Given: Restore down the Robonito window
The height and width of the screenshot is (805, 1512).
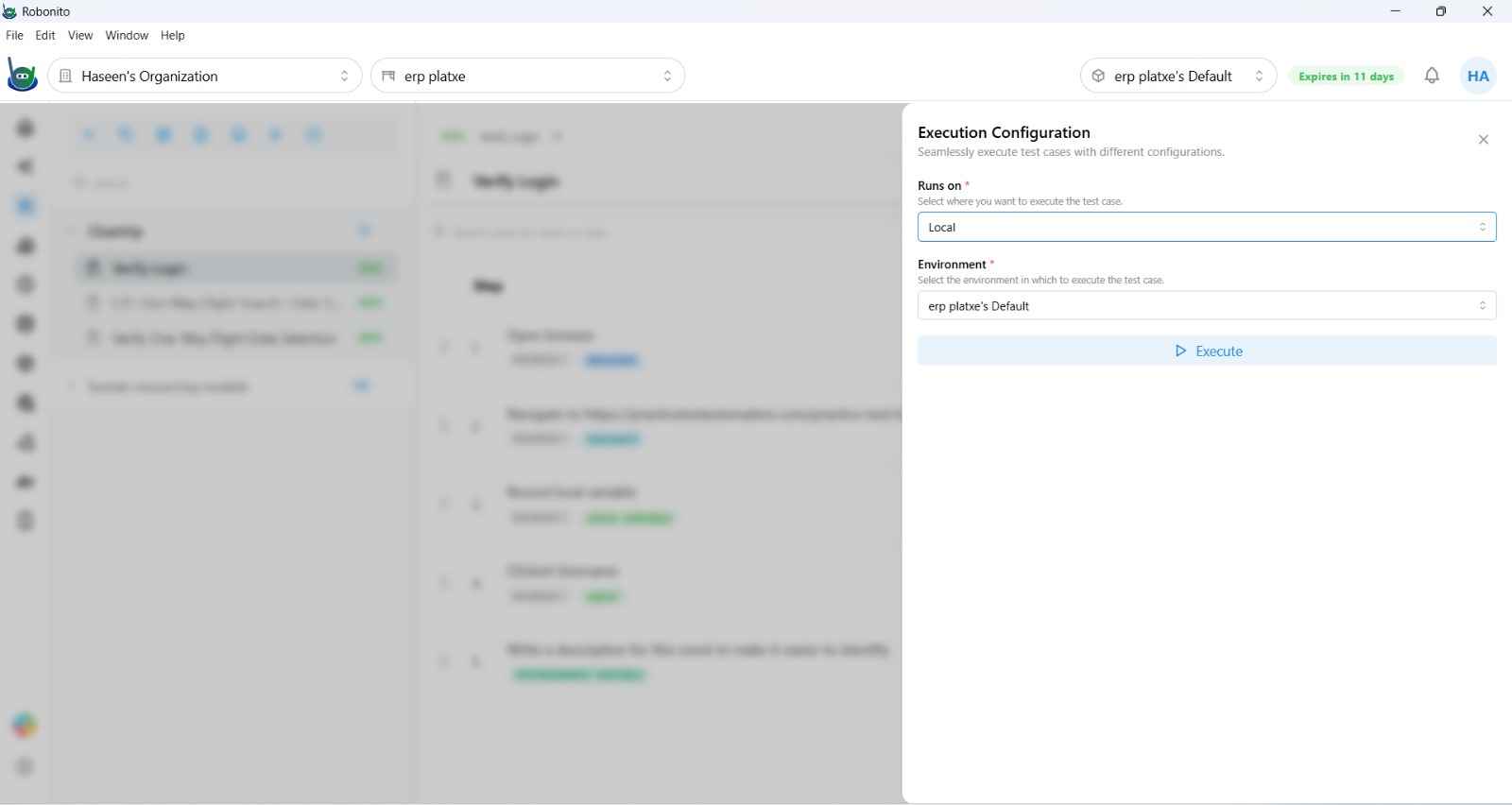Looking at the screenshot, I should (x=1441, y=11).
